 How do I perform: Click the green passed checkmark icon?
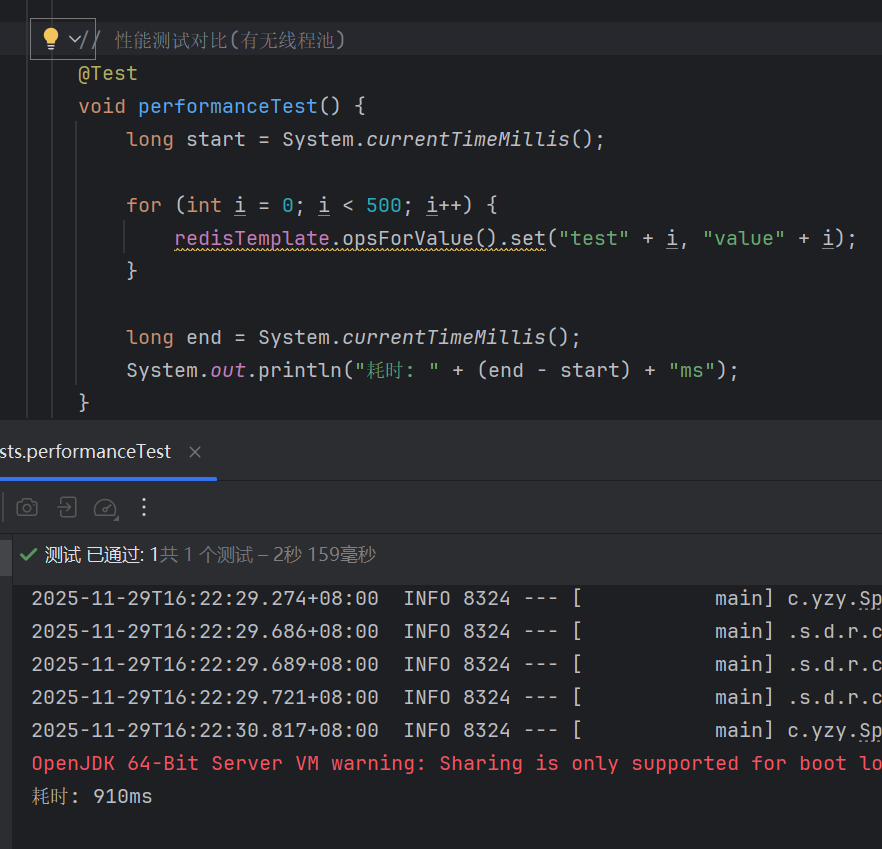click(x=28, y=555)
